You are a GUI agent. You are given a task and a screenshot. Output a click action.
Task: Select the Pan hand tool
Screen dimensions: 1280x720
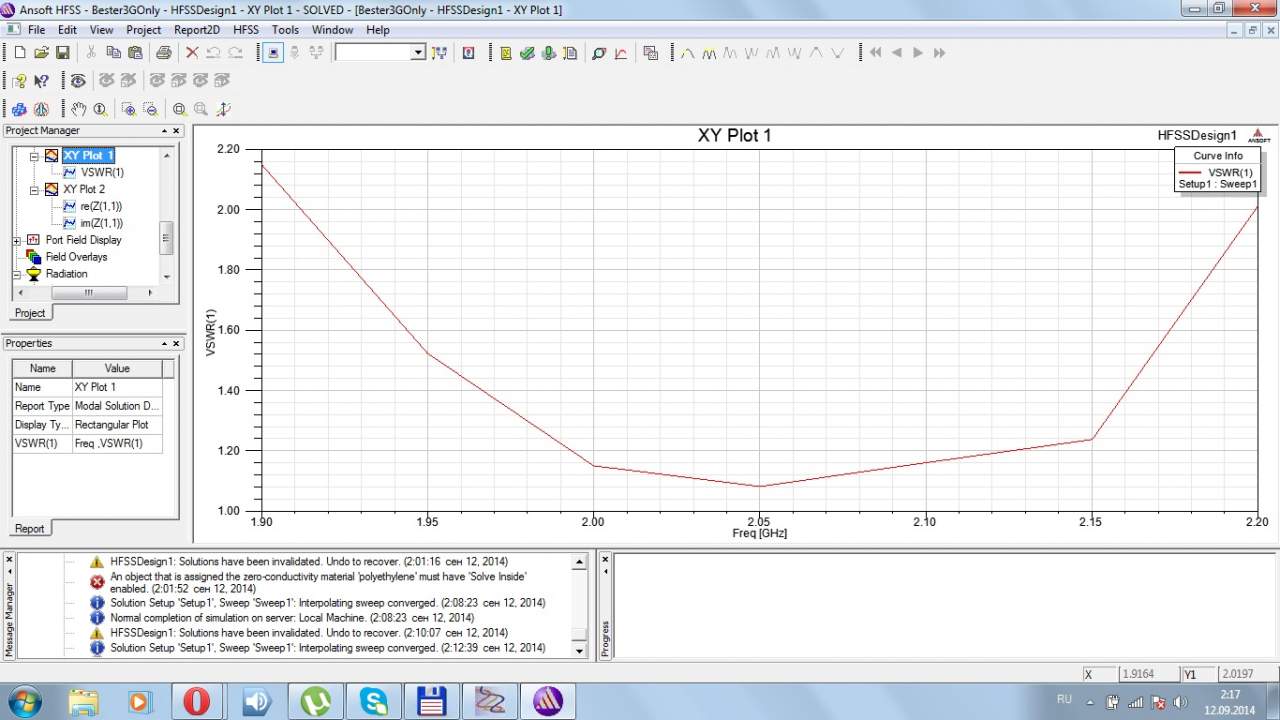tap(78, 109)
